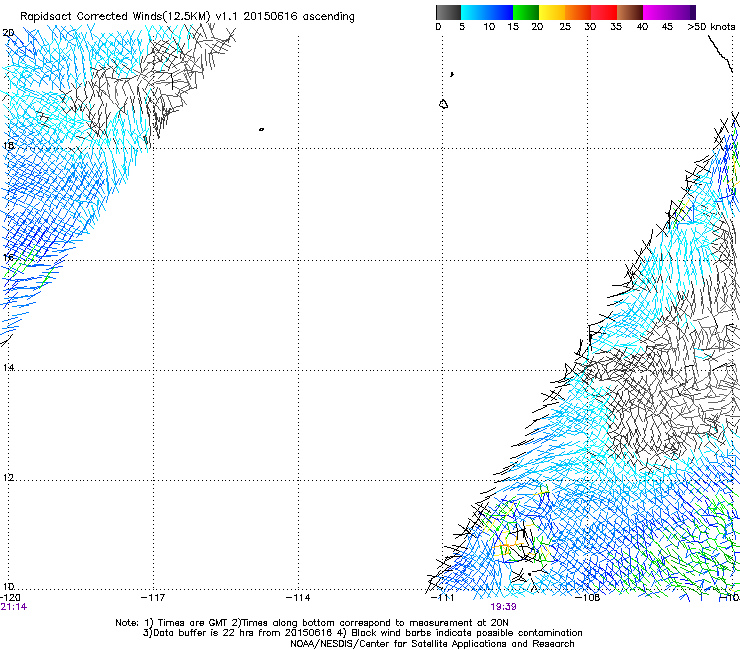The image size is (740, 650).
Task: Click the yellow 20-25 knots legend segment
Action: tap(552, 12)
